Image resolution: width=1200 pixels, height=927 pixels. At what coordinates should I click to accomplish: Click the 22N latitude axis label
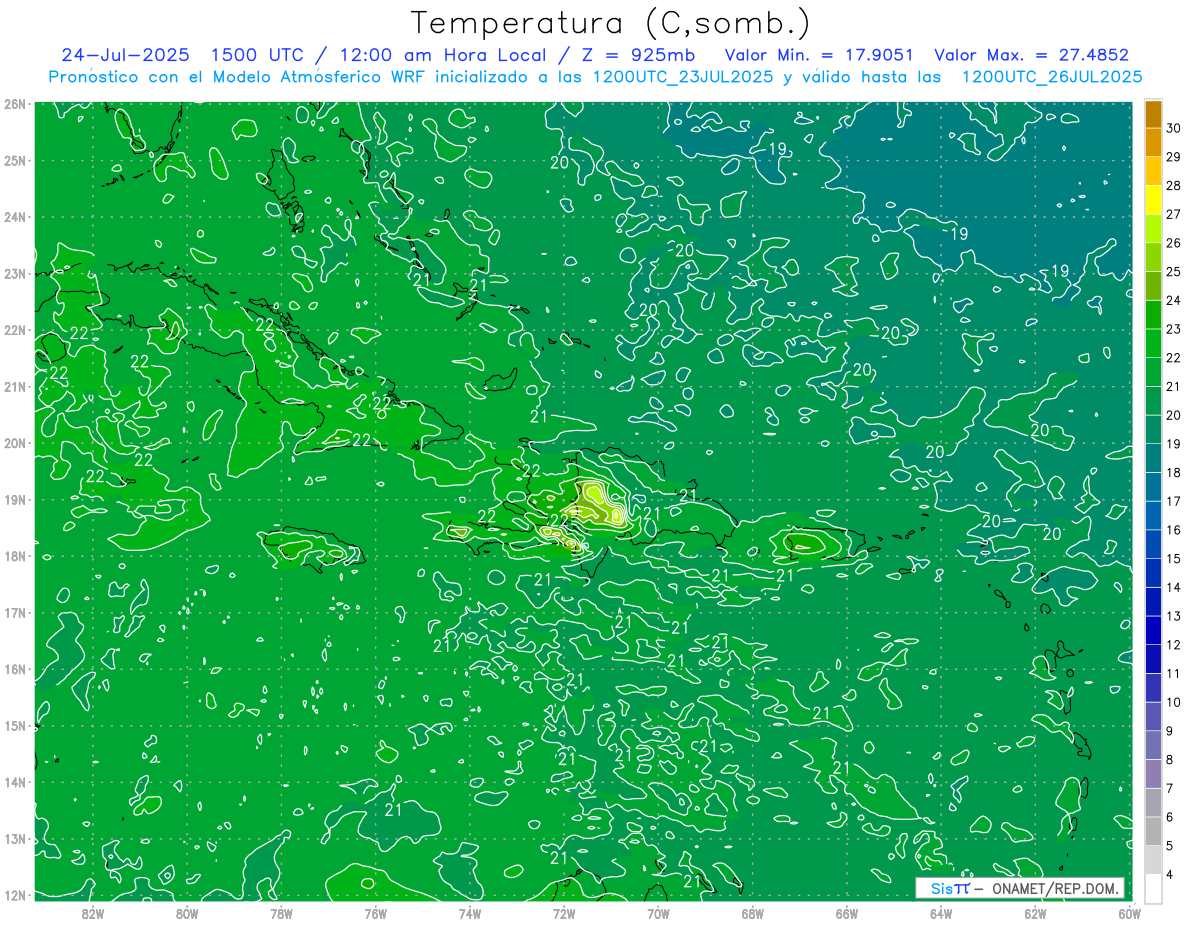tap(15, 330)
